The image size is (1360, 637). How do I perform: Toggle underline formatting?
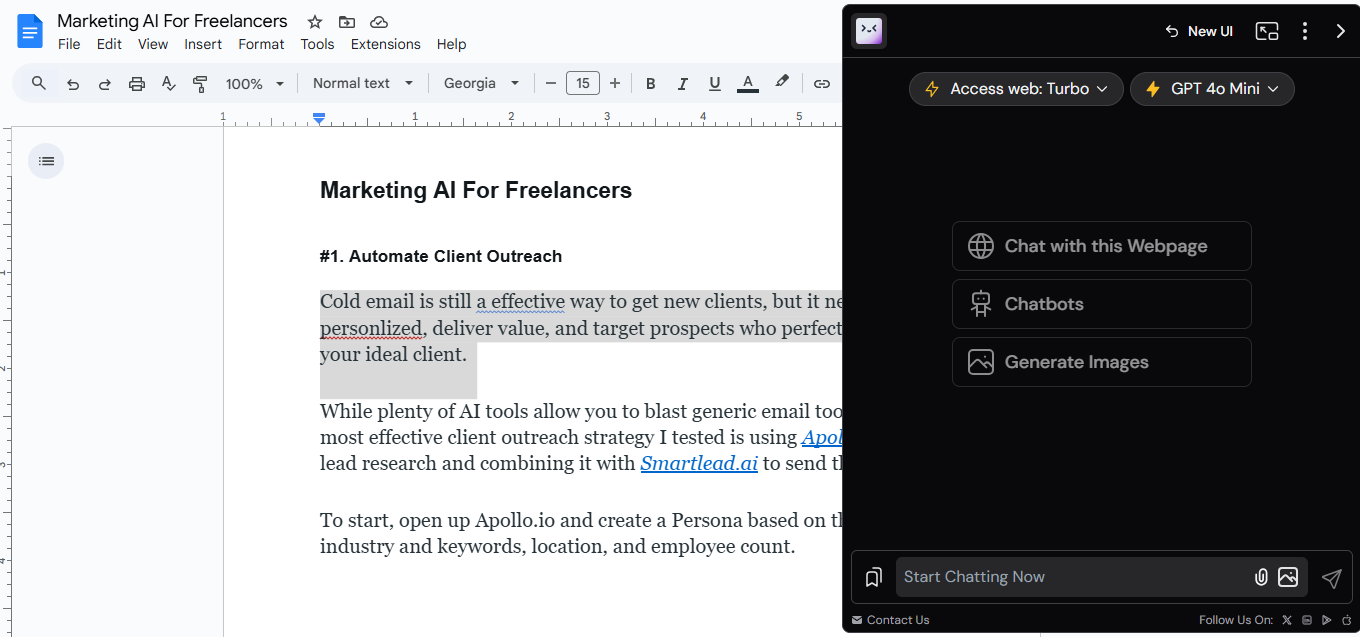tap(715, 84)
